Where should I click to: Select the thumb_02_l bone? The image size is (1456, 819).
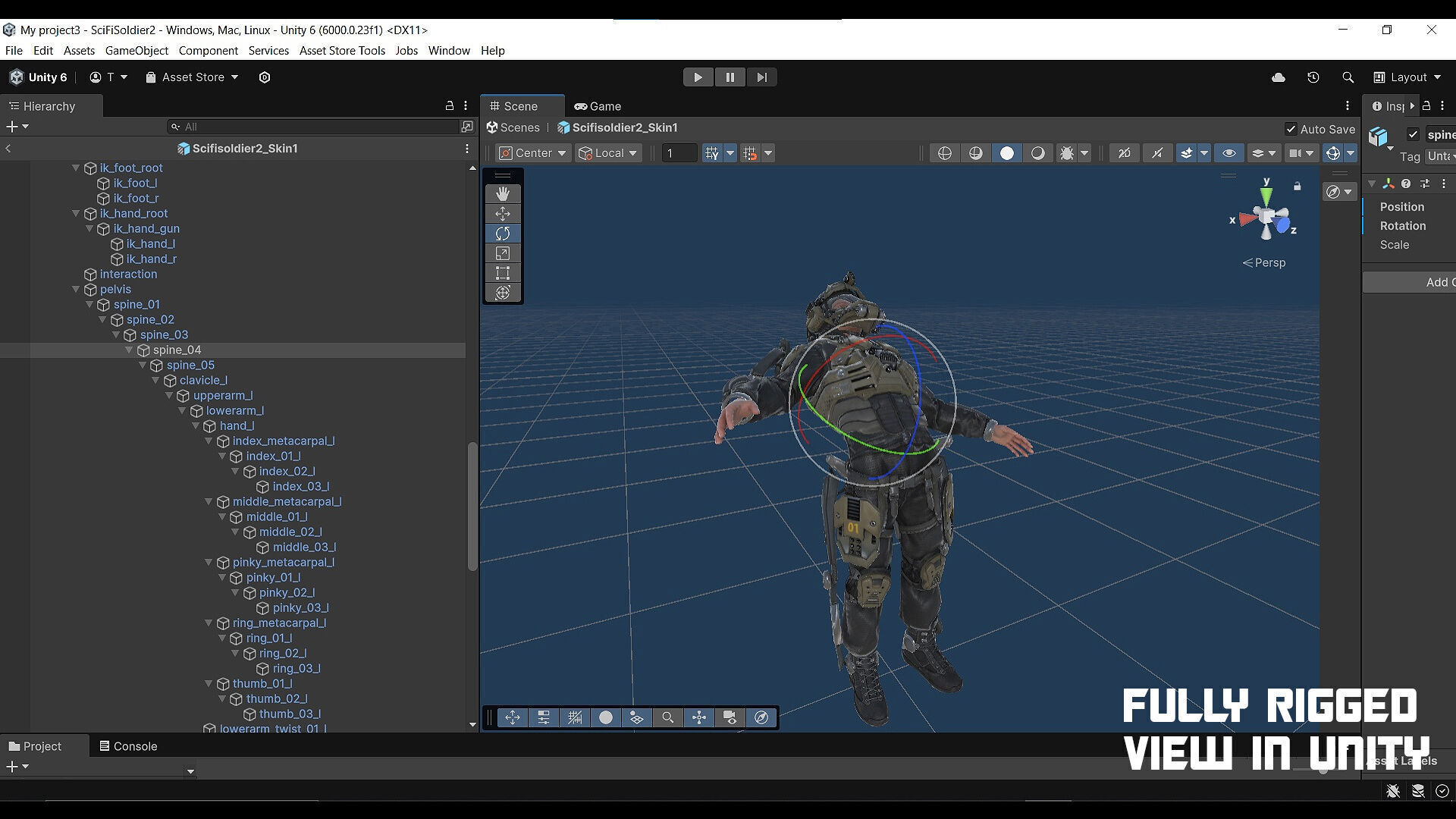tap(276, 698)
